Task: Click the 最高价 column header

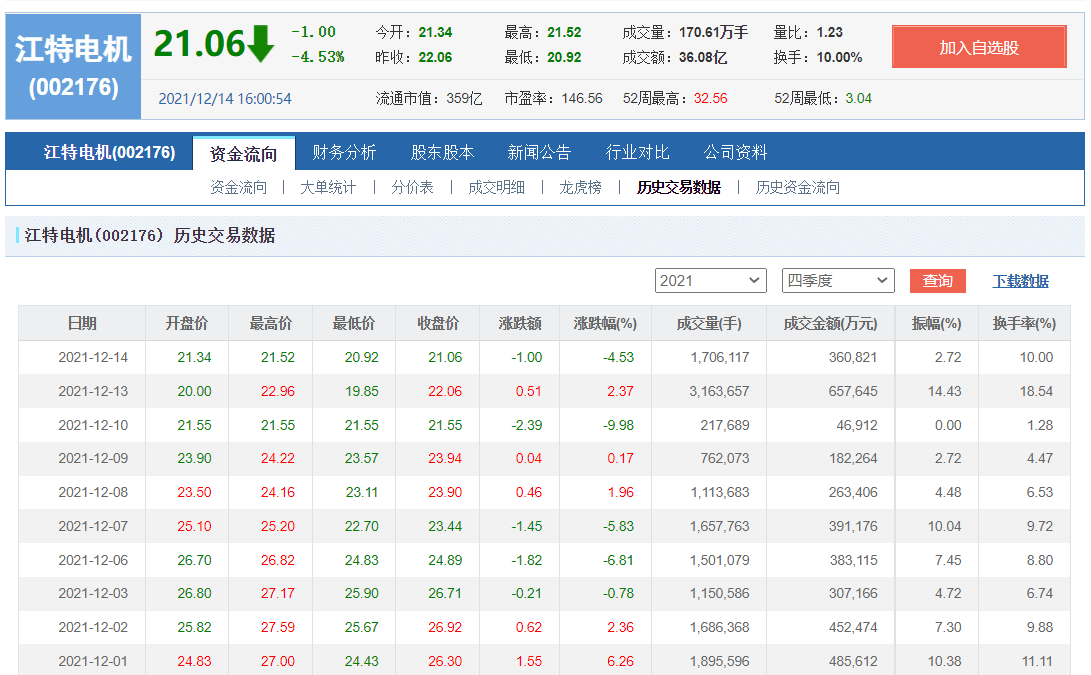Action: pos(271,324)
